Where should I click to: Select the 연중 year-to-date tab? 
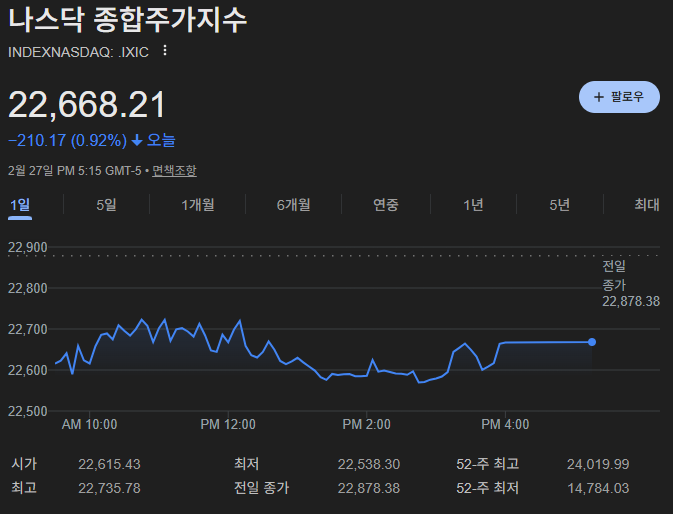386,205
